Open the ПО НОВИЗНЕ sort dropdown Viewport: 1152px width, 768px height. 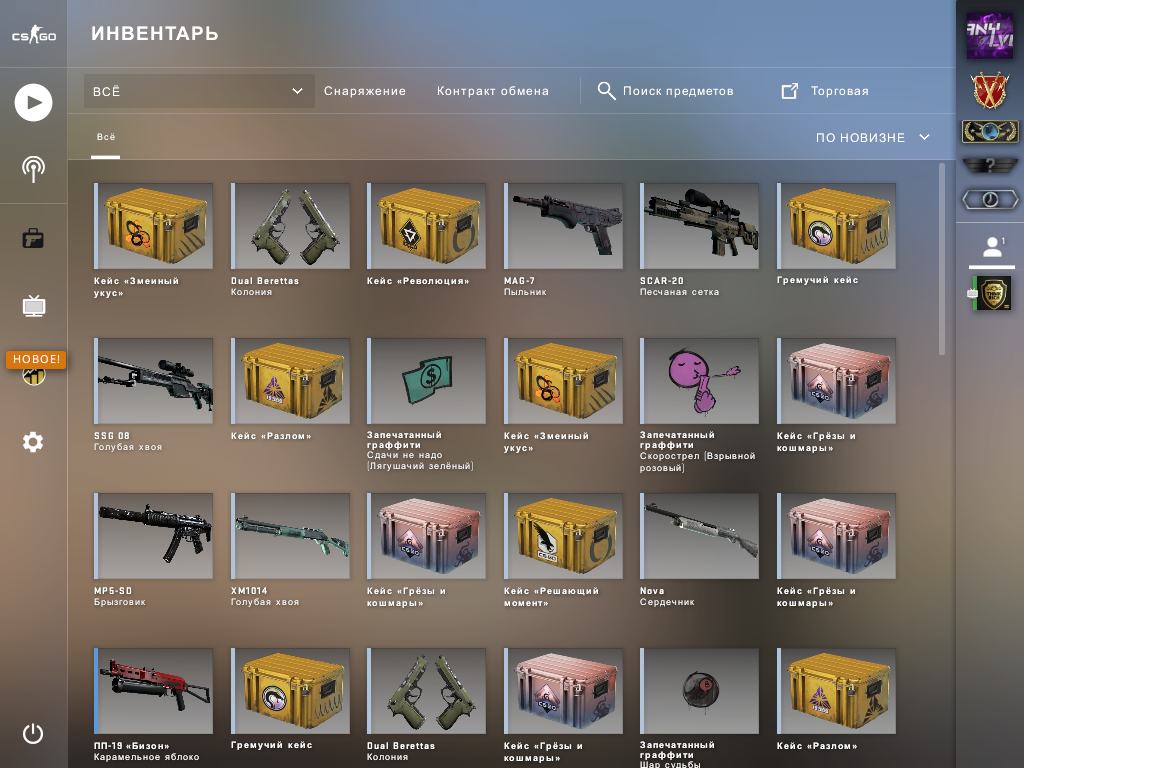(x=873, y=137)
